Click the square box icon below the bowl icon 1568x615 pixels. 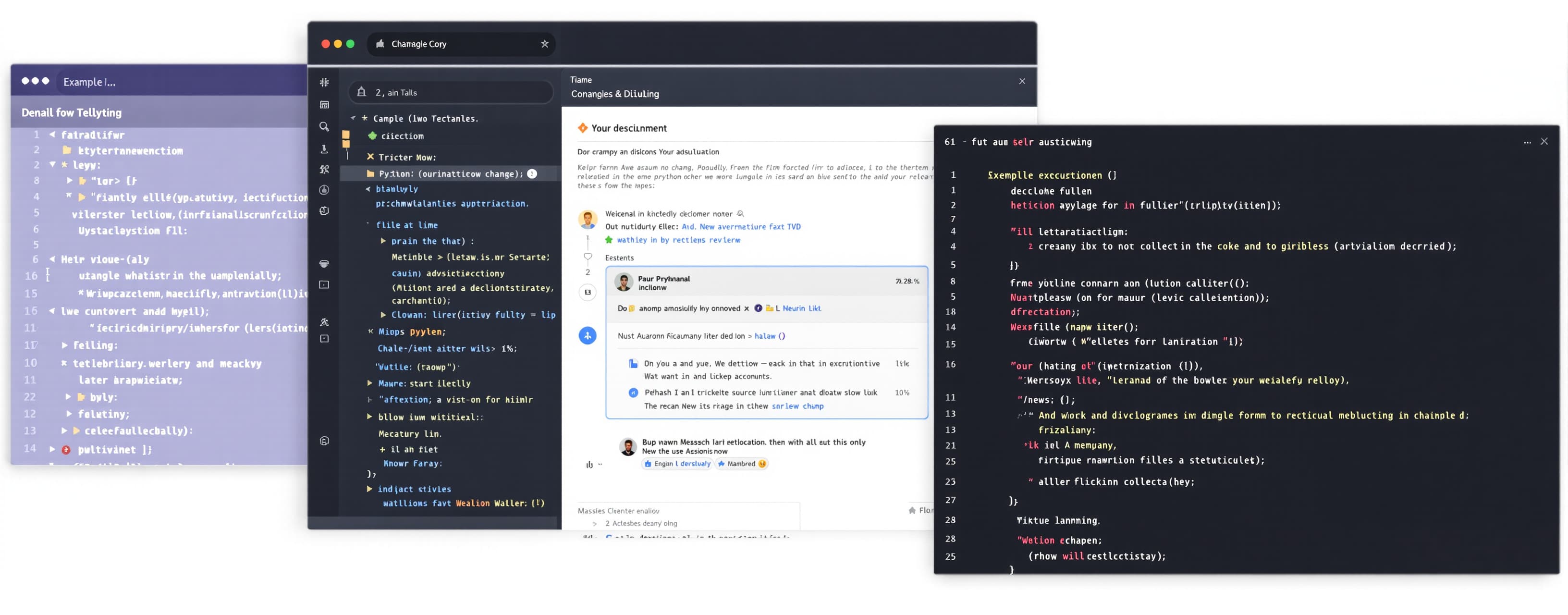tap(324, 285)
